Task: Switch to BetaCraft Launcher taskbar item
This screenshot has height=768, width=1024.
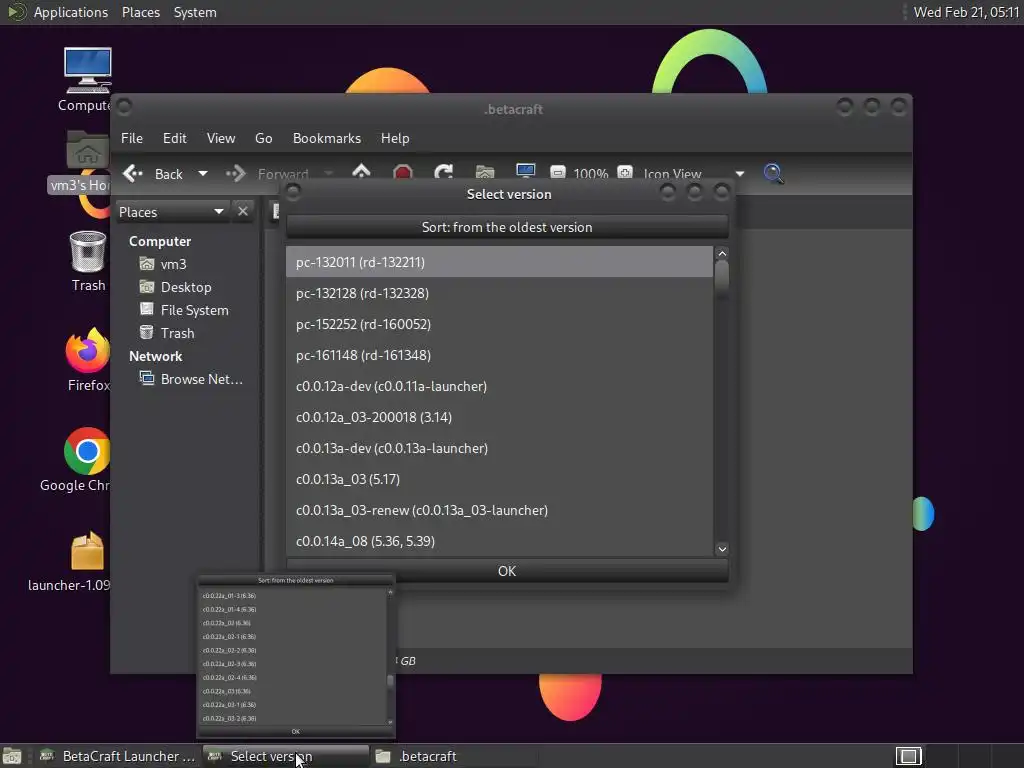Action: point(118,756)
